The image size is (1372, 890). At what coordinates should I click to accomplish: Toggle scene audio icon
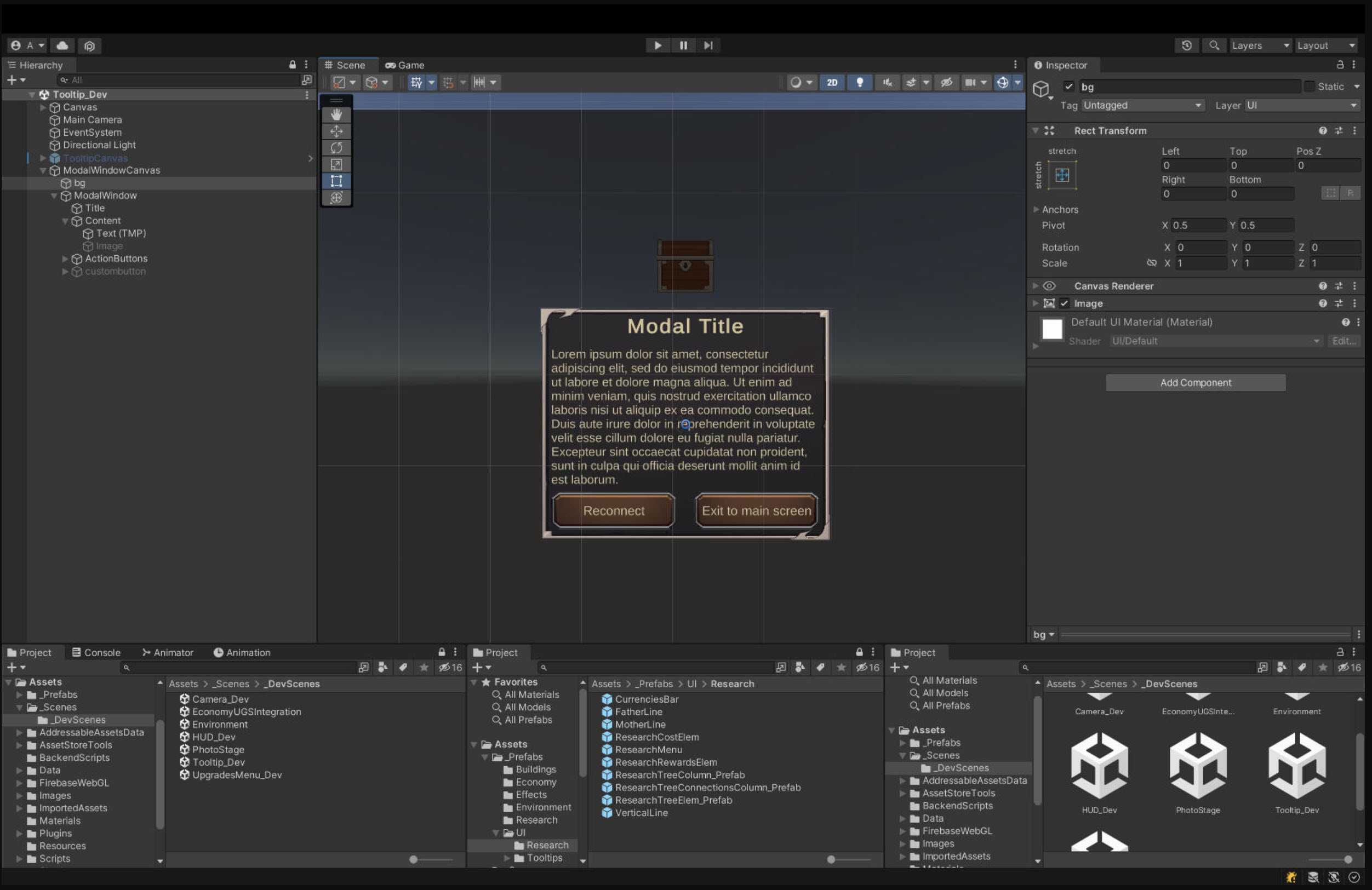[887, 82]
